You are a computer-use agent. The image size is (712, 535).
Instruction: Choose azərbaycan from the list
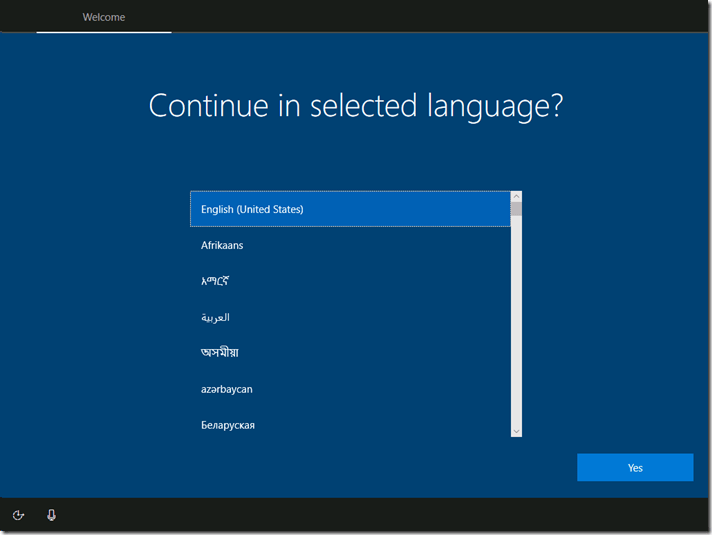350,389
